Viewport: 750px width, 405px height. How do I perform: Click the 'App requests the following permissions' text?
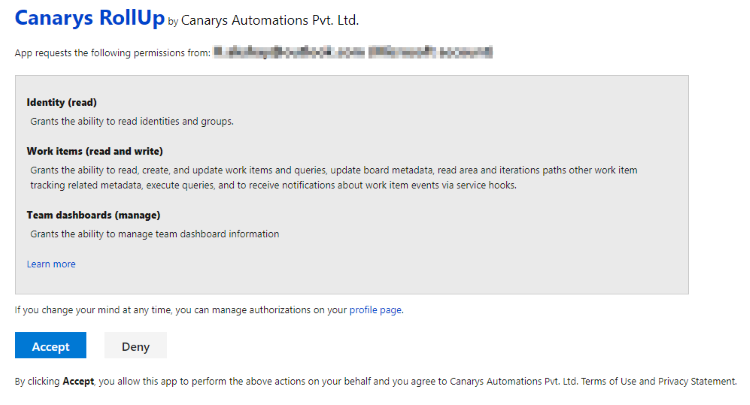pyautogui.click(x=112, y=51)
